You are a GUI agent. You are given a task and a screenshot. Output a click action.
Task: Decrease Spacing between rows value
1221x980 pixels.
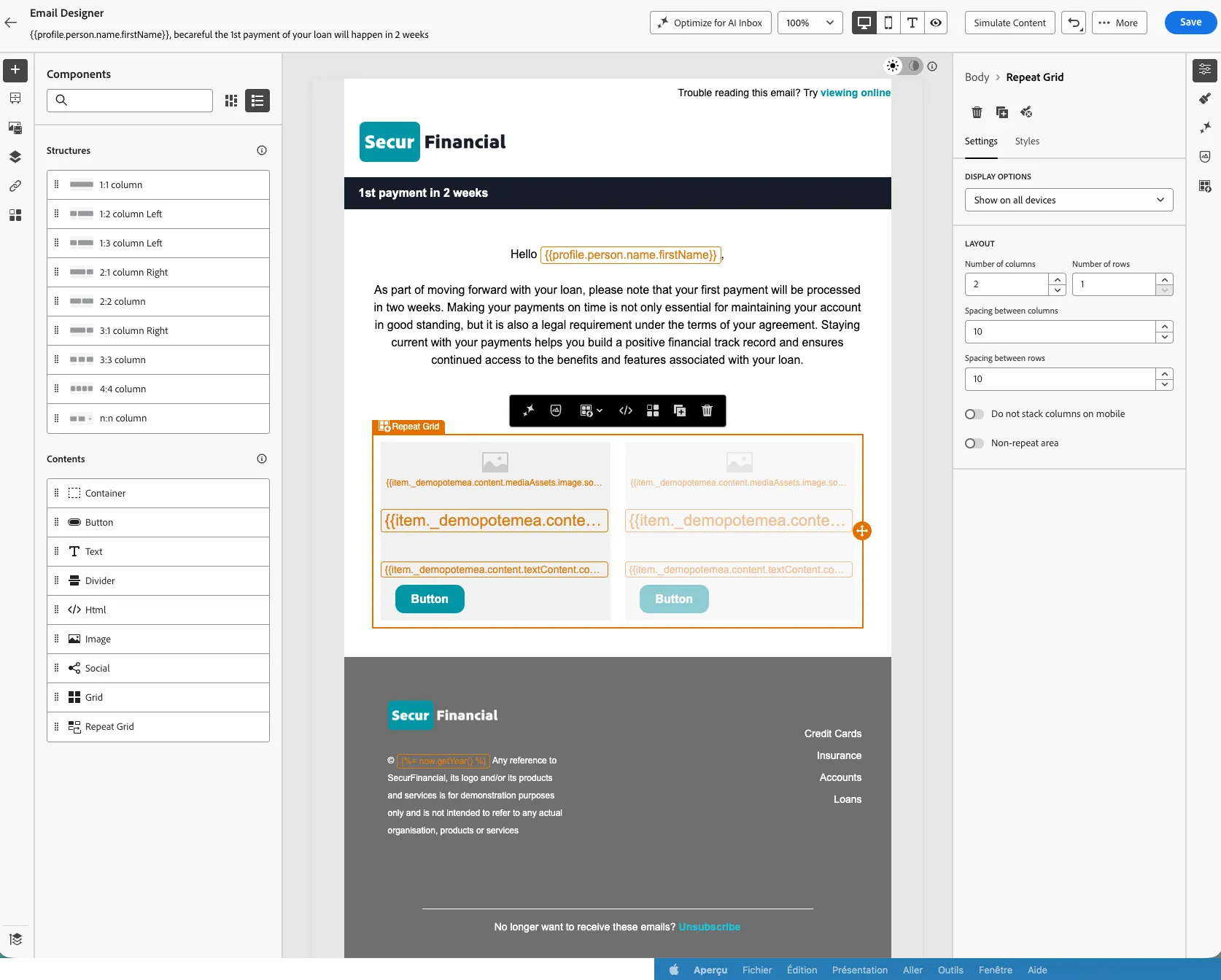[1165, 384]
